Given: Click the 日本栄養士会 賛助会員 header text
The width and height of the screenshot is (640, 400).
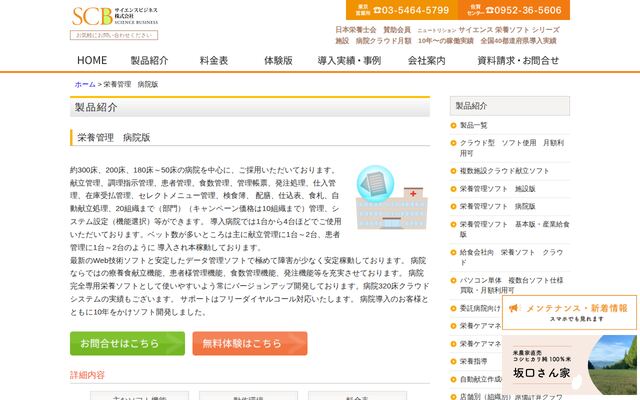Looking at the screenshot, I should 373,30.
